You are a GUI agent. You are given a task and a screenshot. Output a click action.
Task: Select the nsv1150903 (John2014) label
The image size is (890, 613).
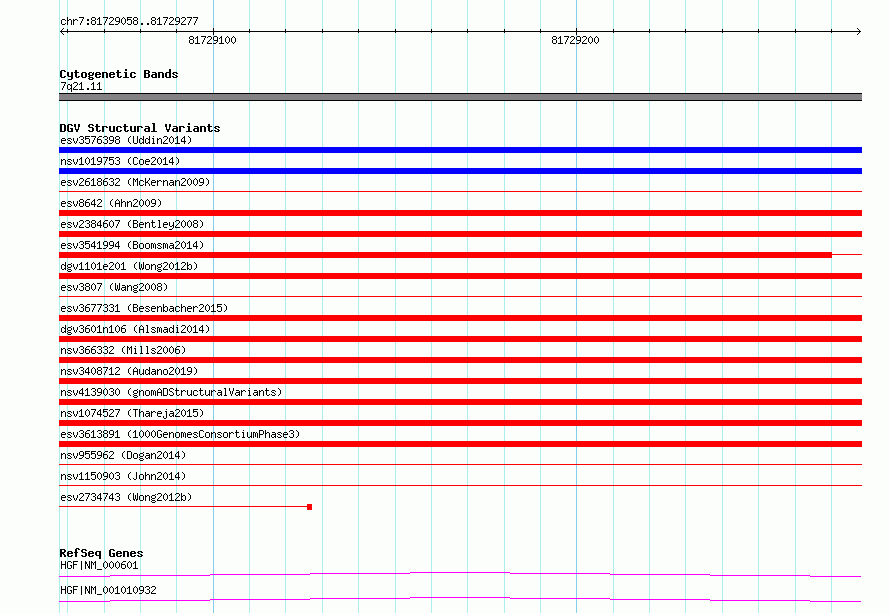tap(123, 476)
